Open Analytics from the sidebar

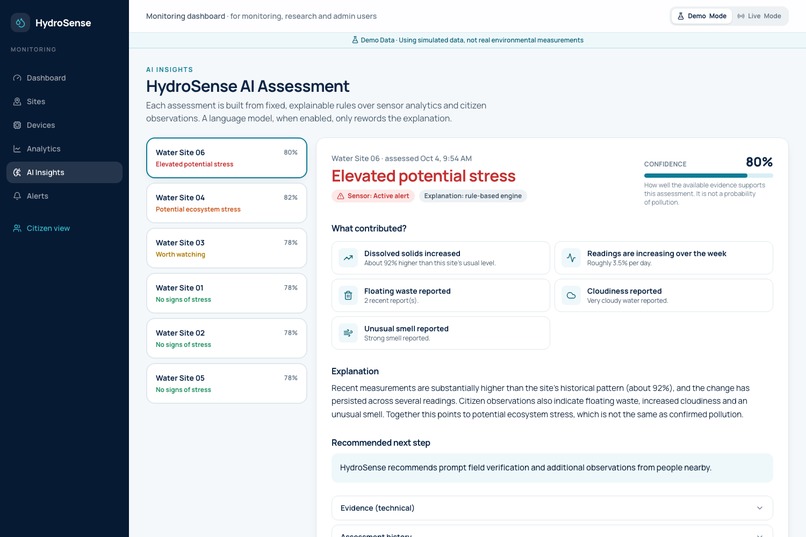[x=64, y=149]
